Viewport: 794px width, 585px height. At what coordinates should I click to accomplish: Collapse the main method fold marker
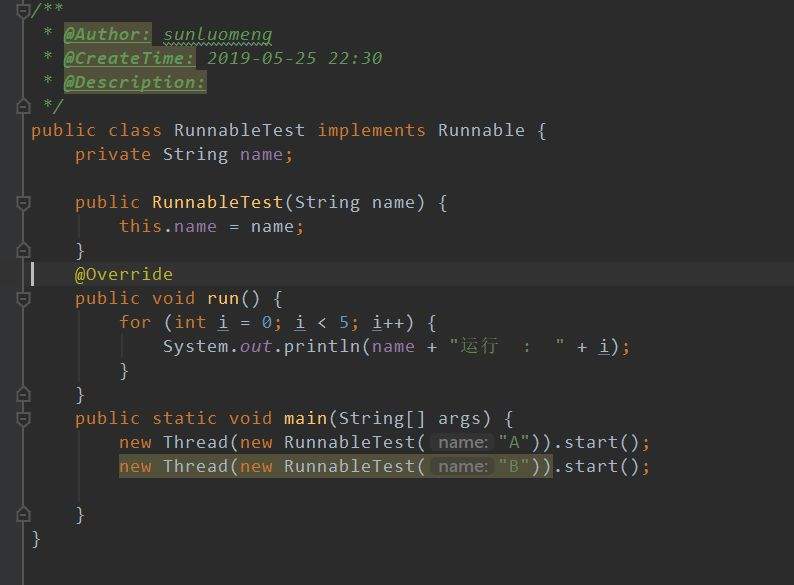(23, 418)
